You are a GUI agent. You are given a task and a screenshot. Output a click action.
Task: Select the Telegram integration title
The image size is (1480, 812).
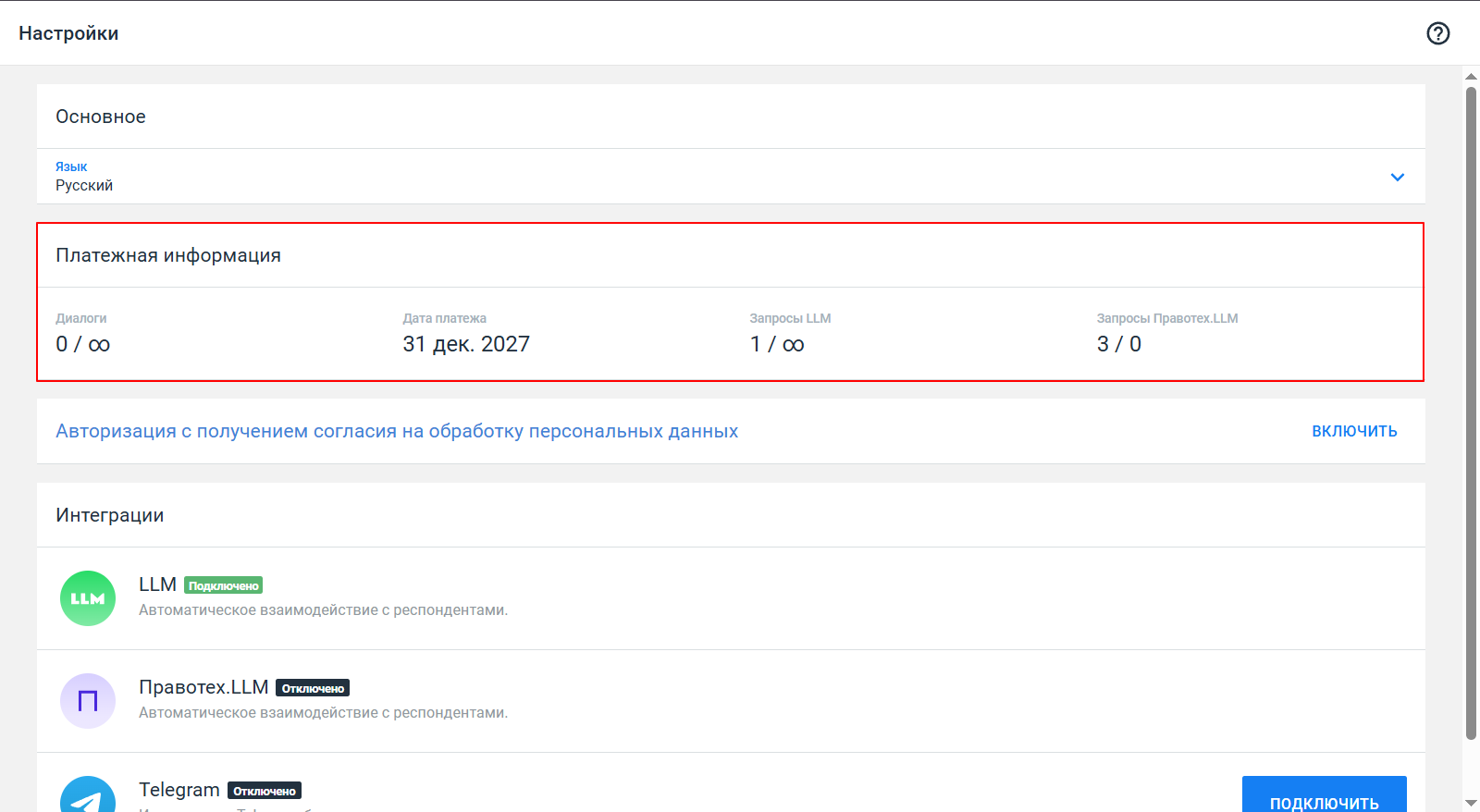coord(179,790)
